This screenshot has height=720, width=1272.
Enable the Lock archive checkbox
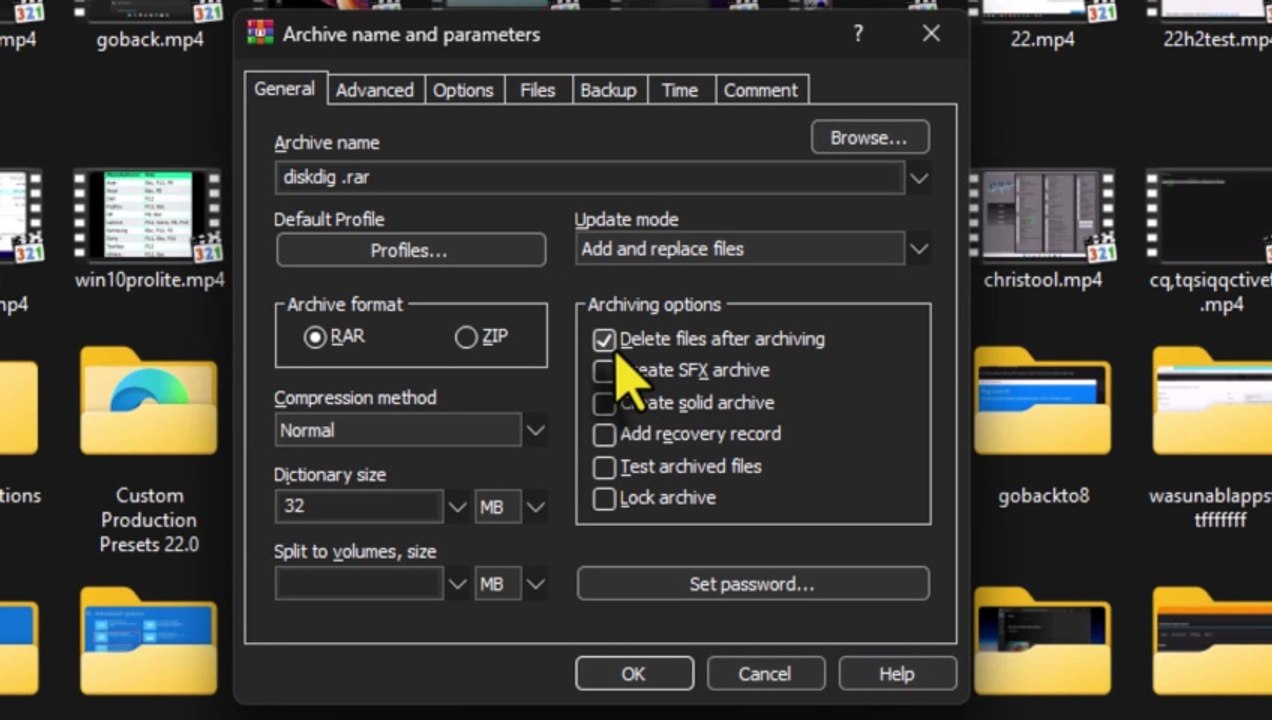604,498
